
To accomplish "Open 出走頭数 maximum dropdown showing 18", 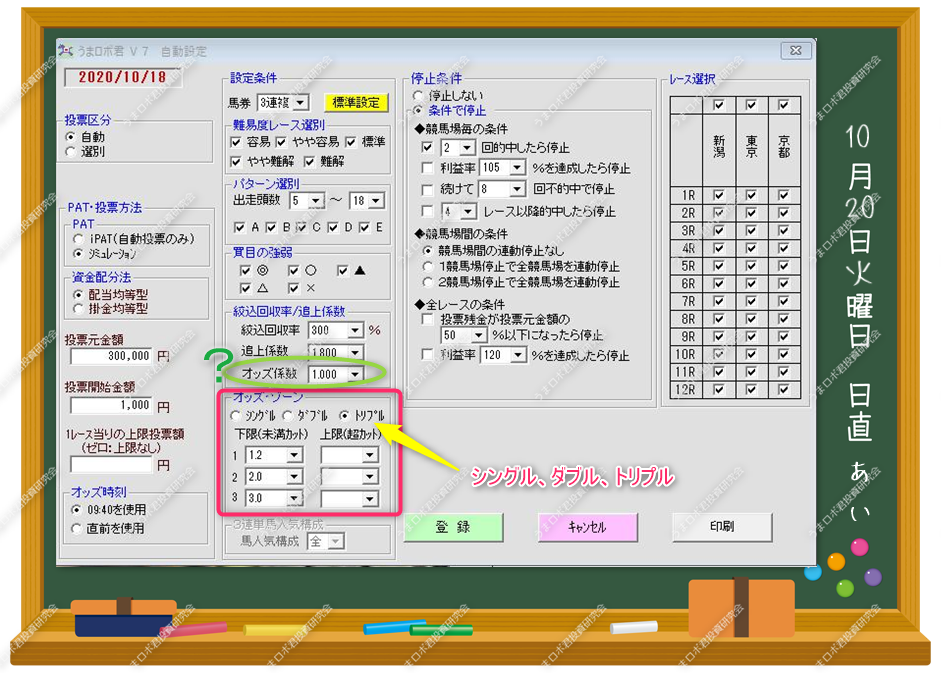I will pyautogui.click(x=376, y=201).
